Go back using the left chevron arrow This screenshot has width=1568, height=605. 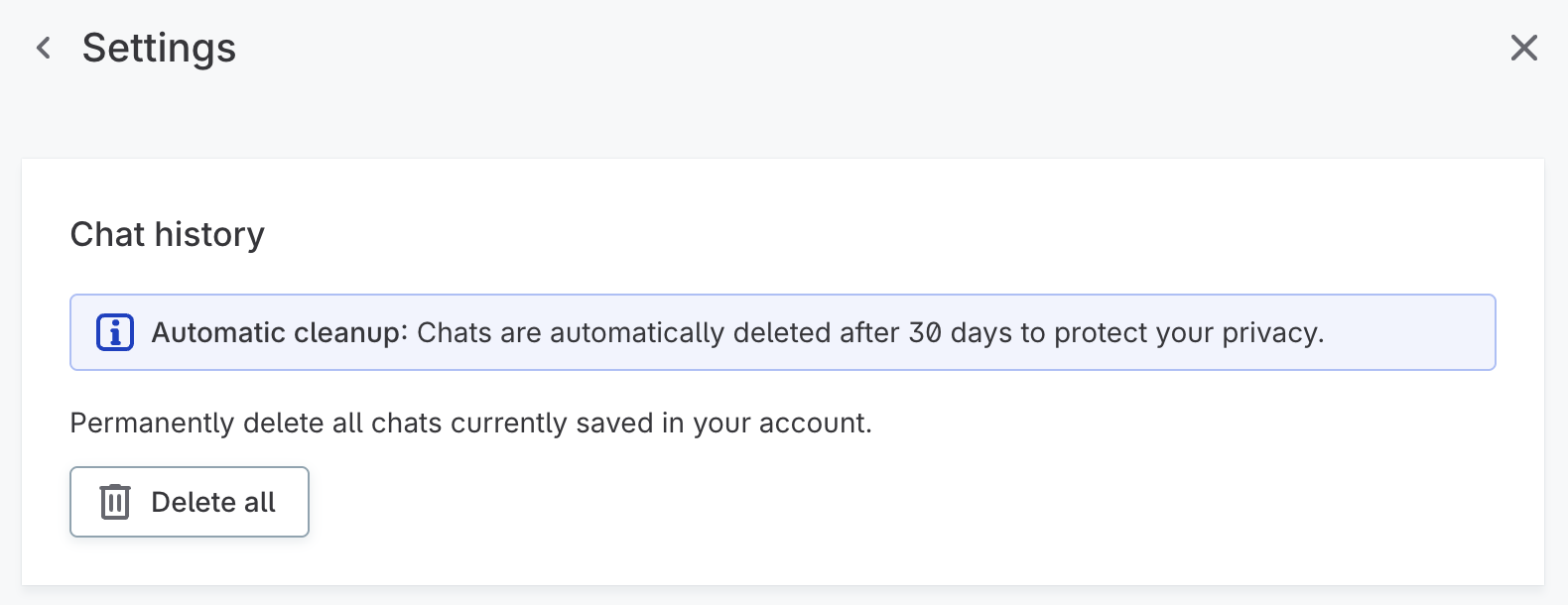[x=44, y=48]
